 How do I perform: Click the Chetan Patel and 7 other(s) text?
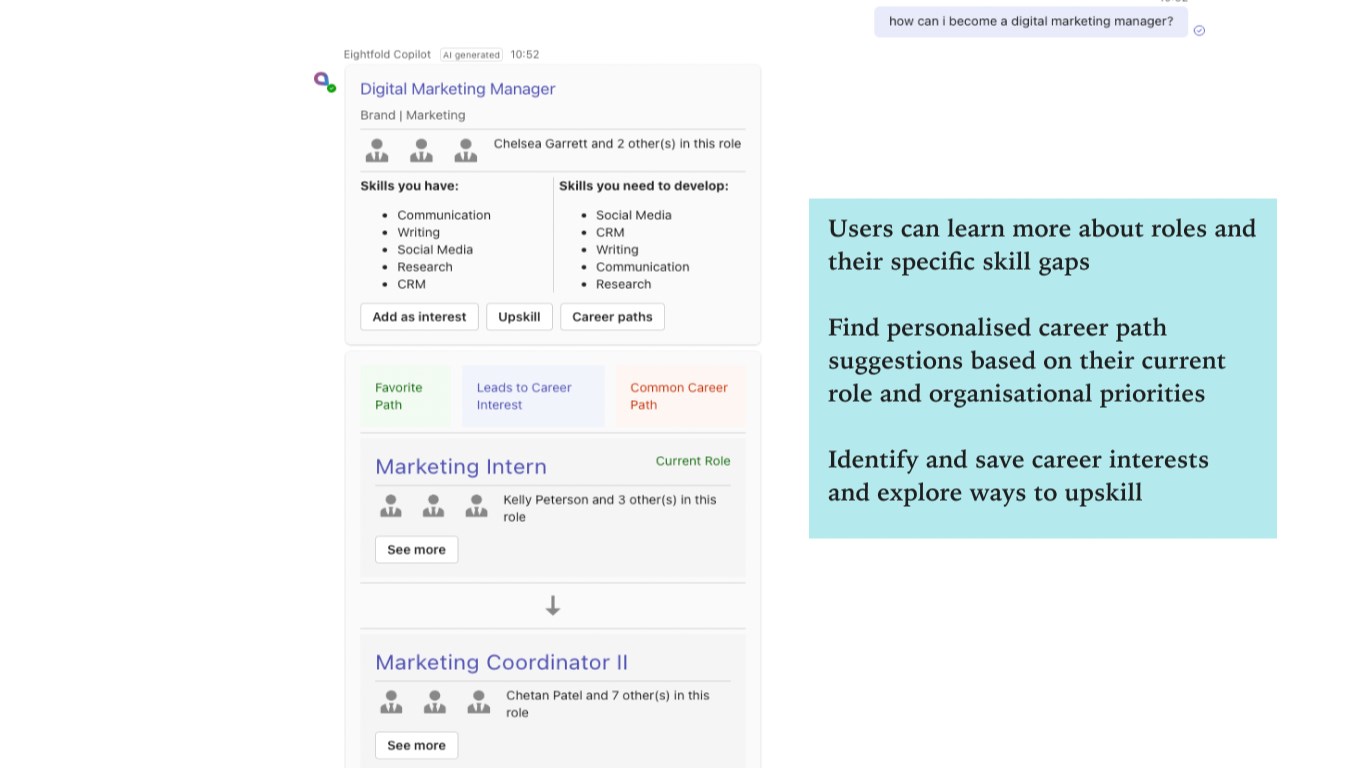[608, 704]
